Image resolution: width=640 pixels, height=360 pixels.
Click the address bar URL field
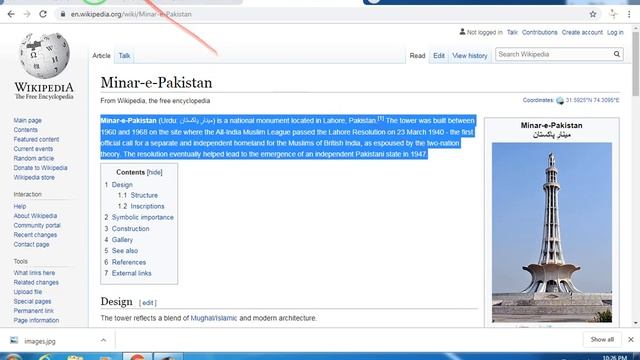(x=322, y=14)
